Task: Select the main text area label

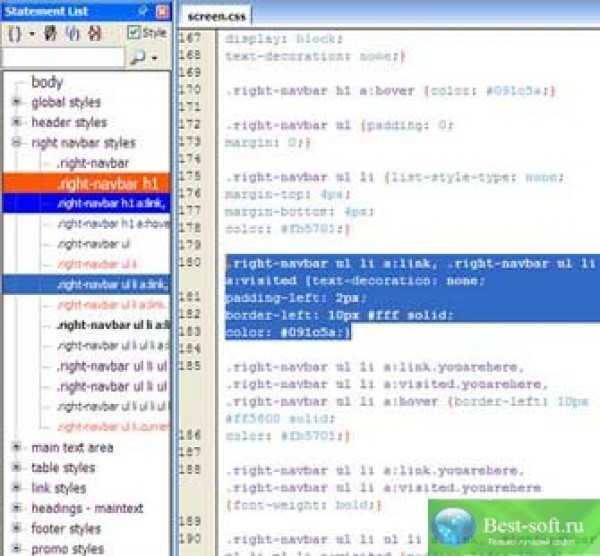Action: coord(72,448)
